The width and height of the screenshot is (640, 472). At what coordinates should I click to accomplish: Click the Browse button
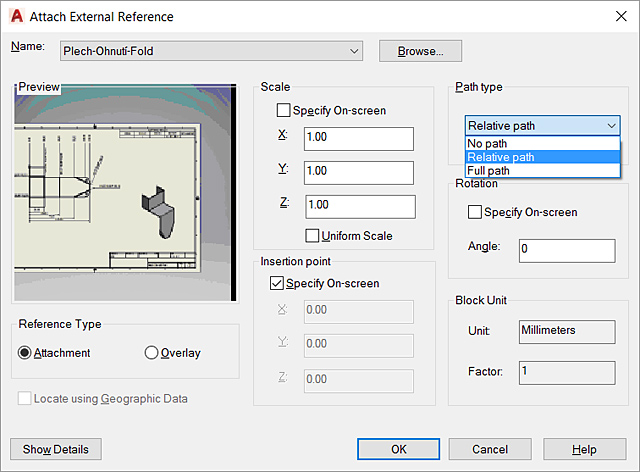click(x=420, y=51)
